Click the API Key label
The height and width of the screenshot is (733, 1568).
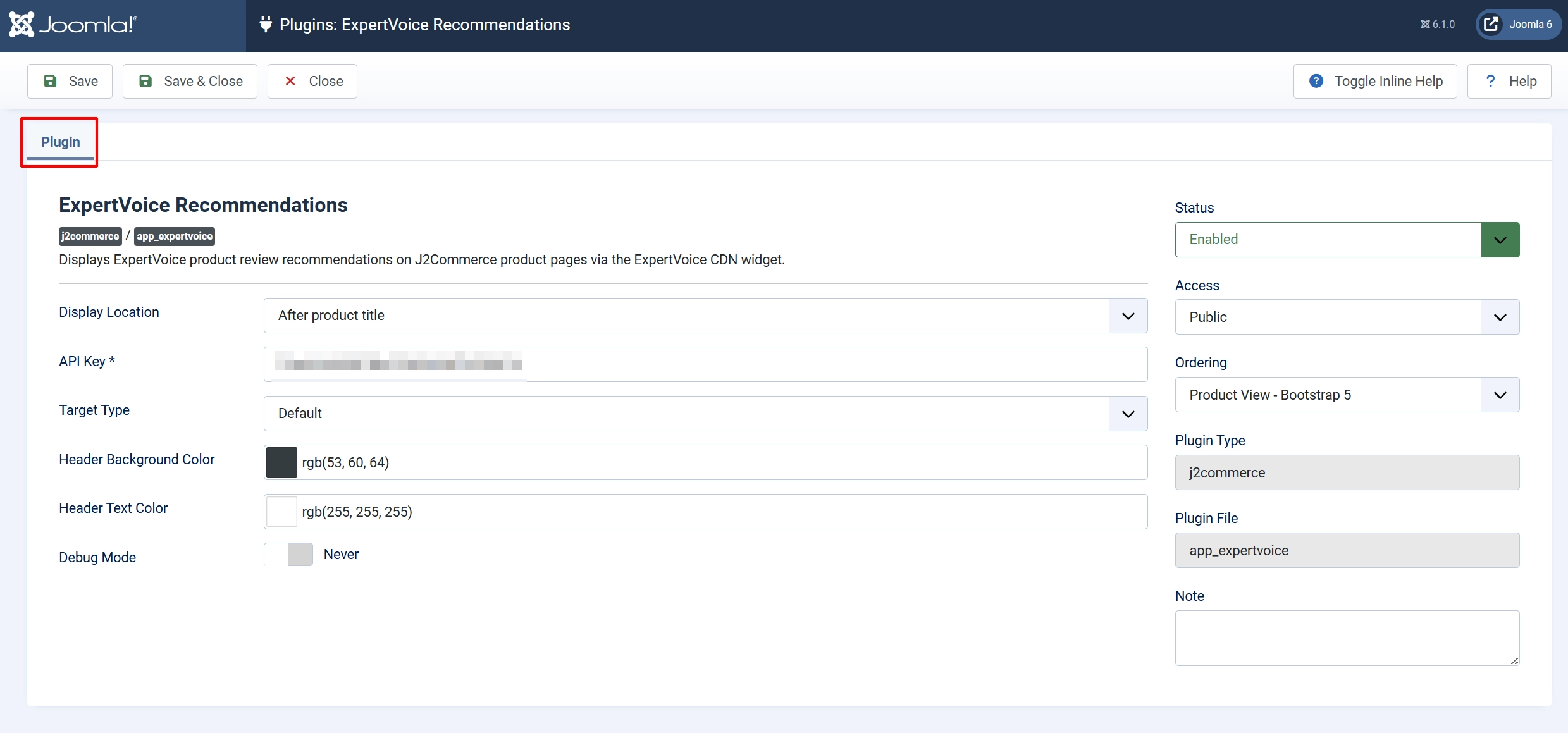pos(87,362)
